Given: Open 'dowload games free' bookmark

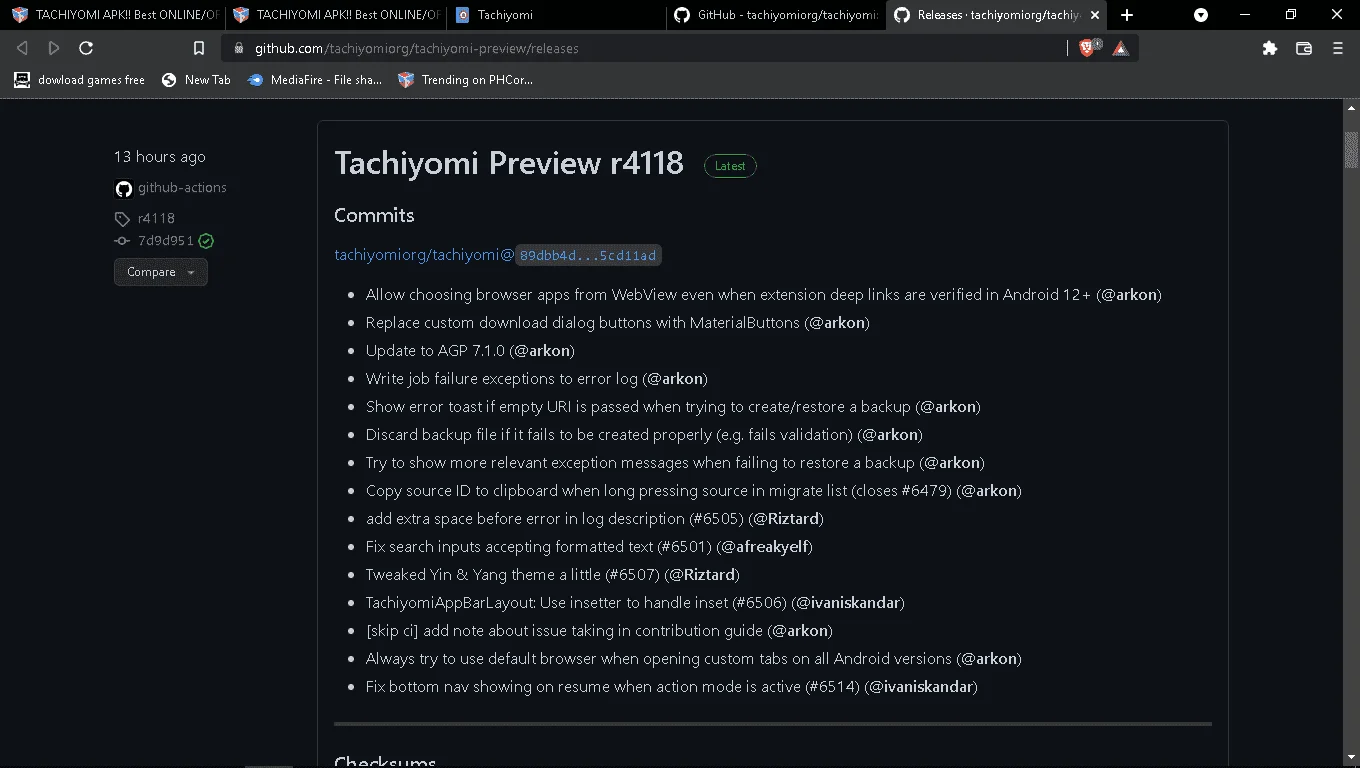Looking at the screenshot, I should pyautogui.click(x=79, y=80).
